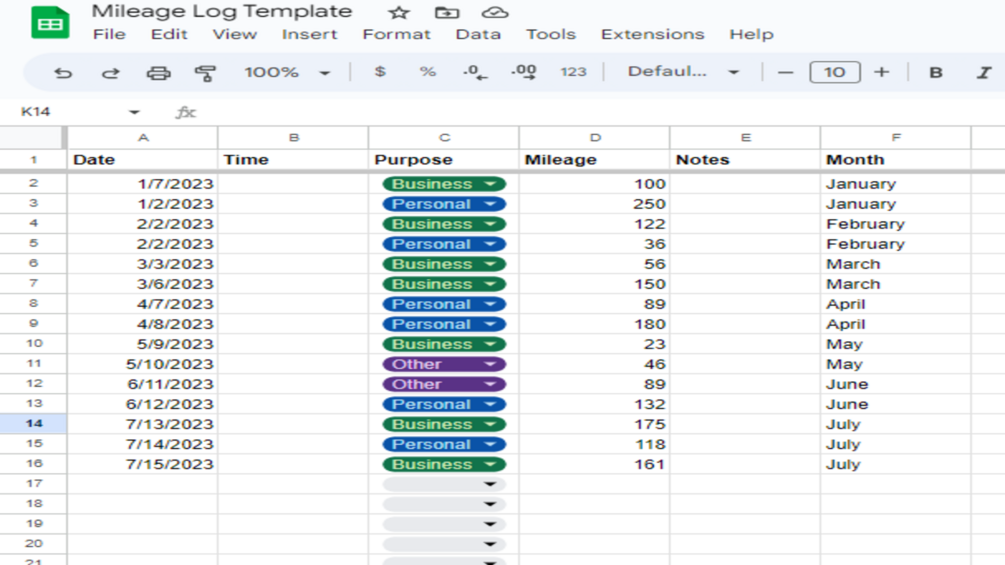This screenshot has width=1005, height=565.
Task: Select the paint format roller icon
Action: pyautogui.click(x=205, y=72)
